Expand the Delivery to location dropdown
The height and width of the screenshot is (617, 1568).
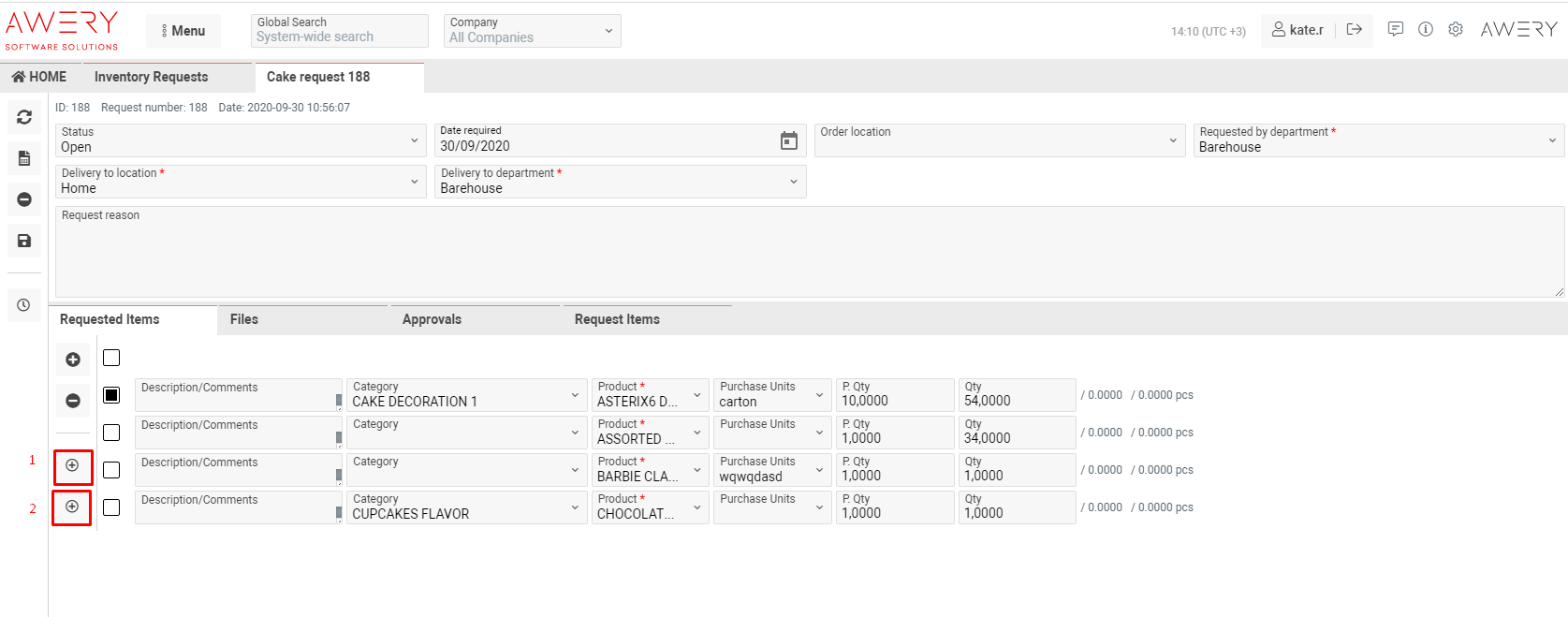(240, 182)
